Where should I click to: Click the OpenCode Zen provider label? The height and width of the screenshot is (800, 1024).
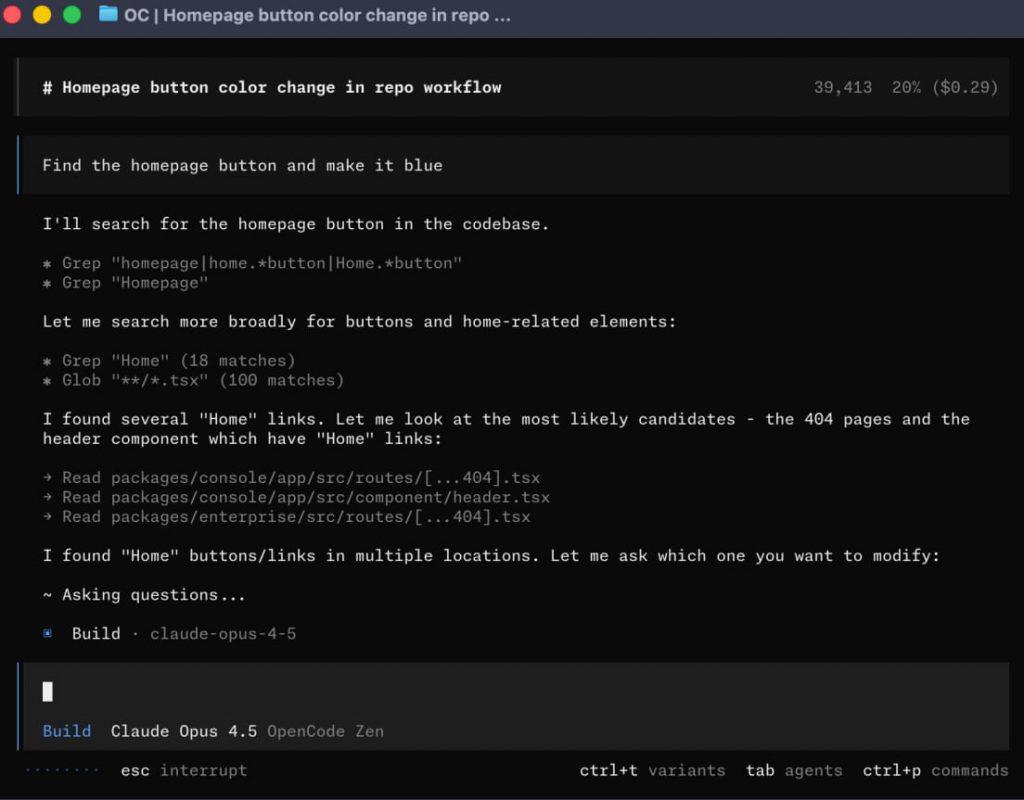click(x=325, y=731)
